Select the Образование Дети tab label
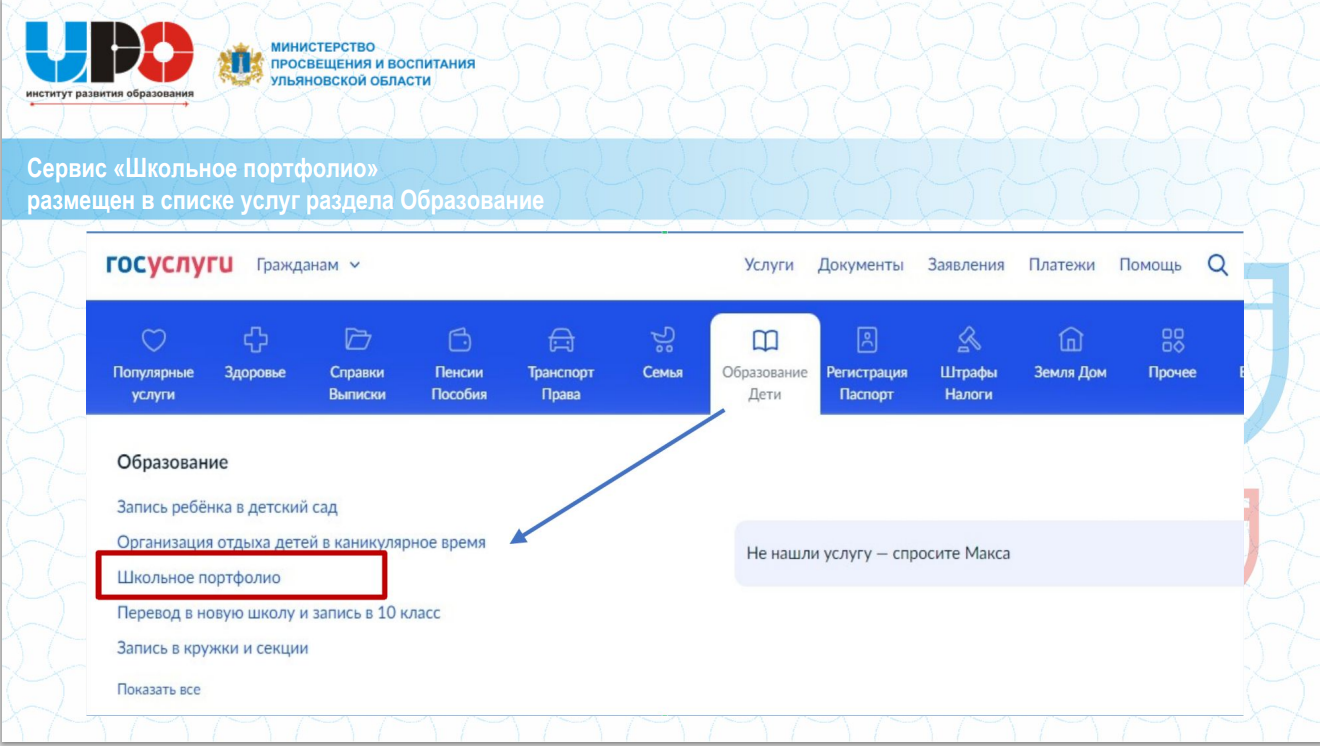1320x746 pixels. pyautogui.click(x=765, y=383)
